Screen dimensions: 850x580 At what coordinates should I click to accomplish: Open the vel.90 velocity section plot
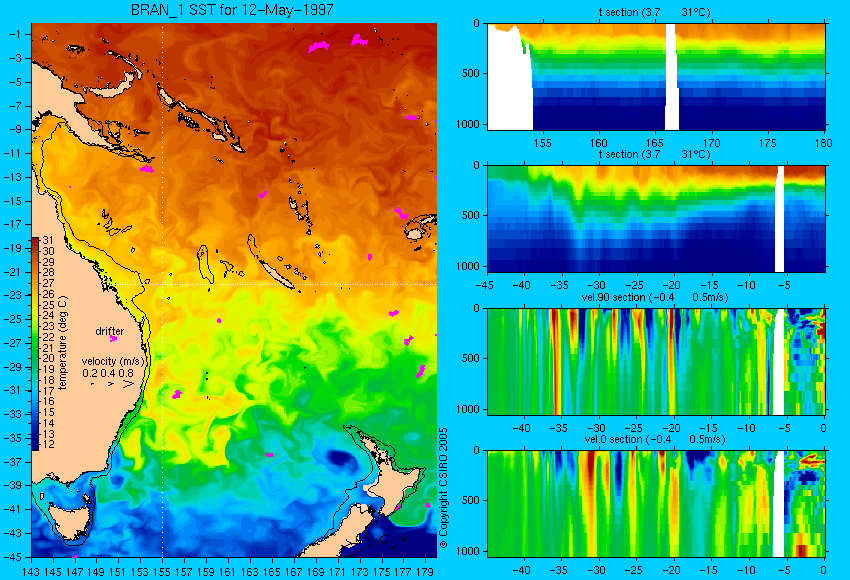(x=656, y=362)
